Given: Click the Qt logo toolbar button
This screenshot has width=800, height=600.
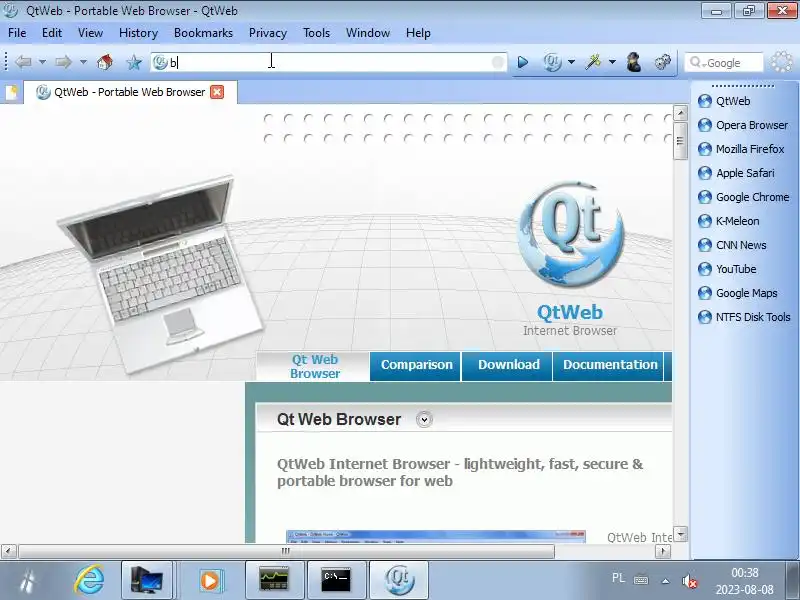Looking at the screenshot, I should click(x=553, y=62).
